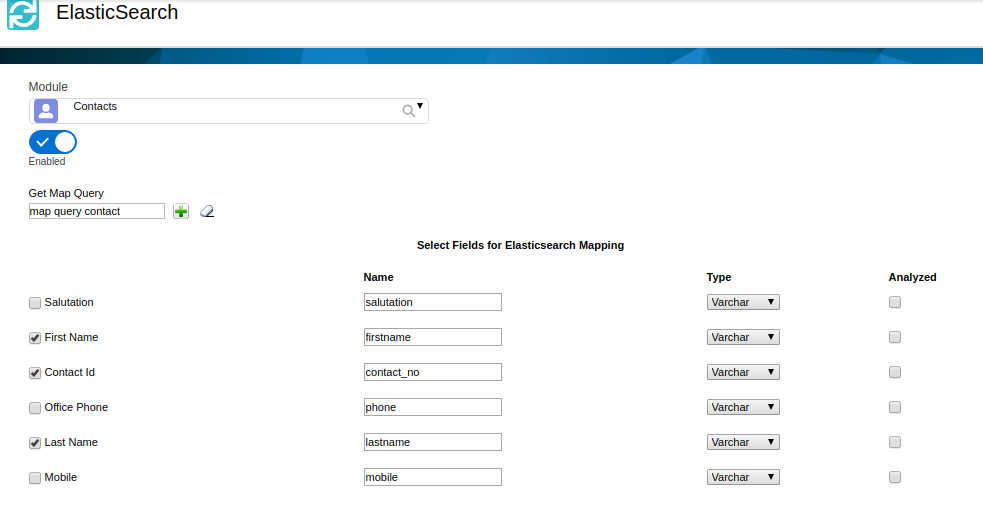Check the Office Phone field checkbox
The height and width of the screenshot is (509, 983).
tap(35, 408)
